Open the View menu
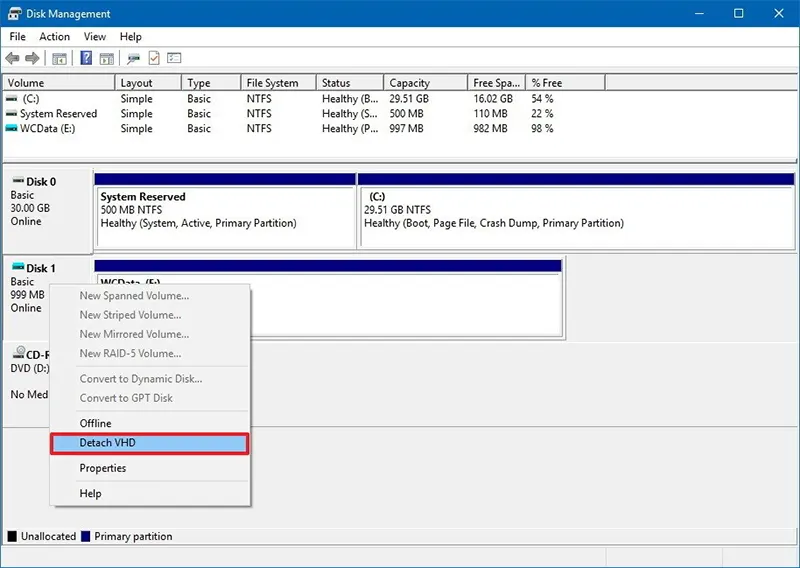This screenshot has width=800, height=568. 95,37
